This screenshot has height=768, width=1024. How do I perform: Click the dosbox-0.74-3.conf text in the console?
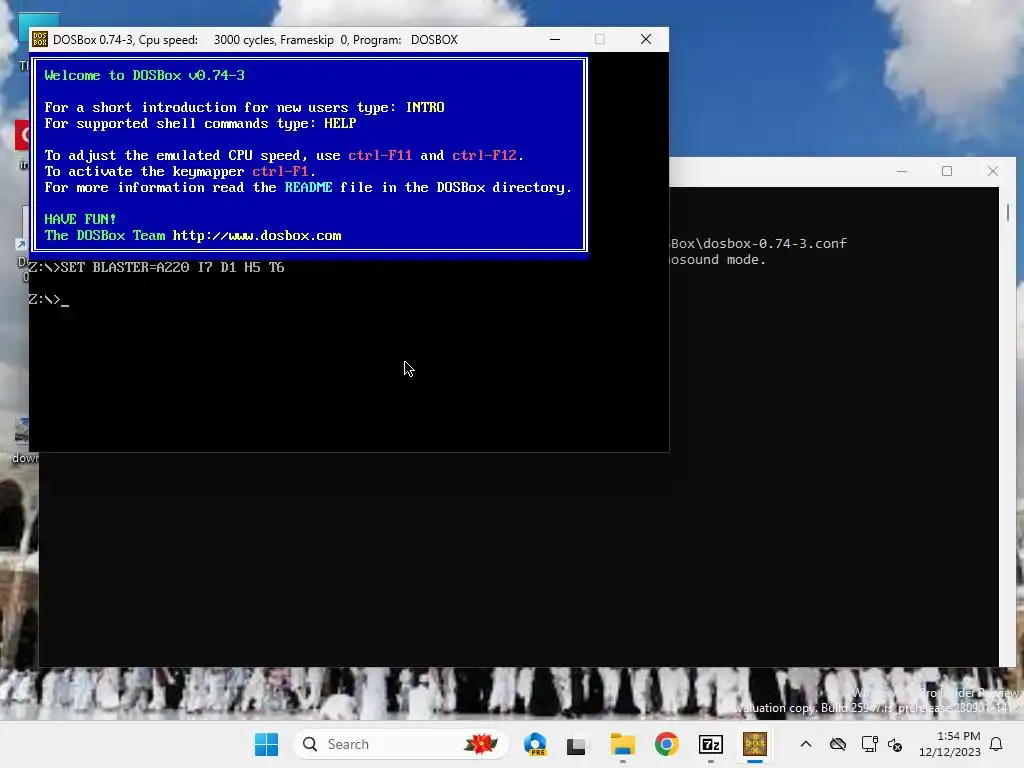point(775,244)
